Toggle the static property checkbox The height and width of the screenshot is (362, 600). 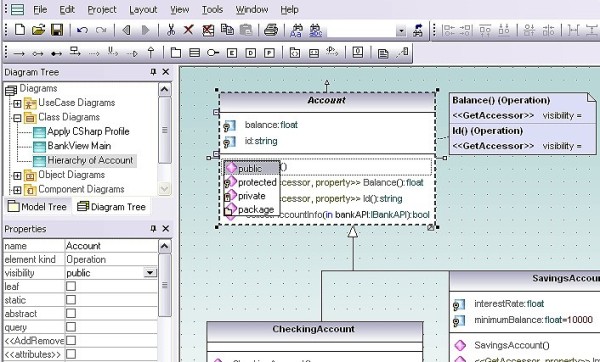[x=71, y=300]
